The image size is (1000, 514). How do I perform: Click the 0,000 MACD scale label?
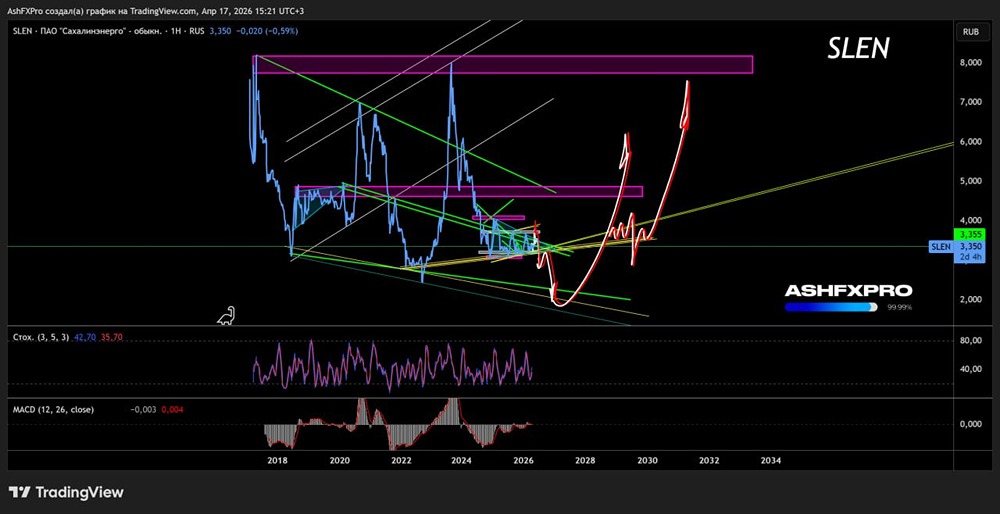tap(971, 424)
